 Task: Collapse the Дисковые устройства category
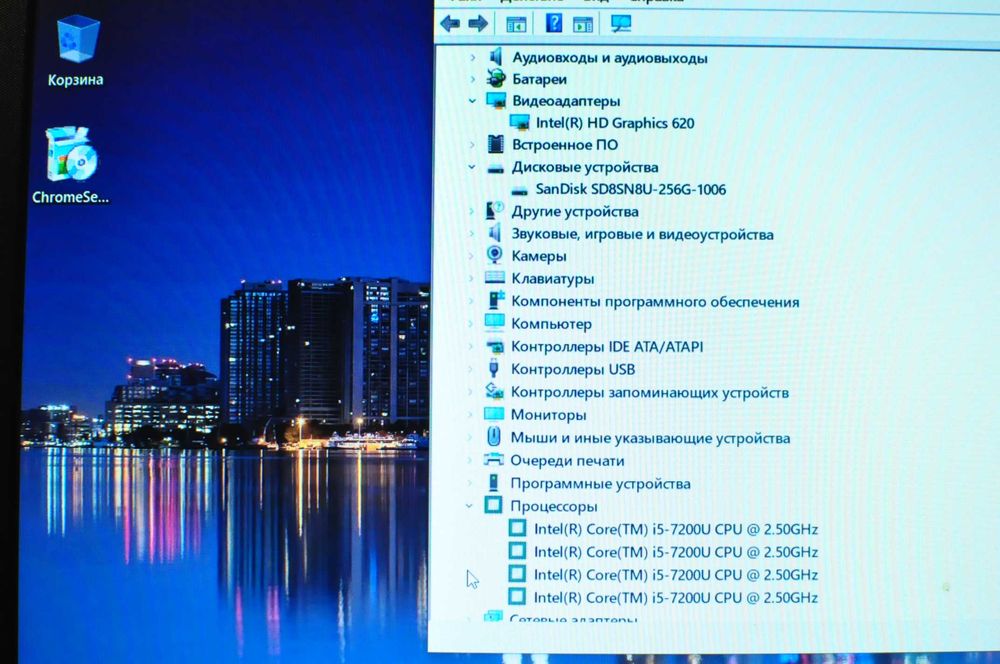472,167
